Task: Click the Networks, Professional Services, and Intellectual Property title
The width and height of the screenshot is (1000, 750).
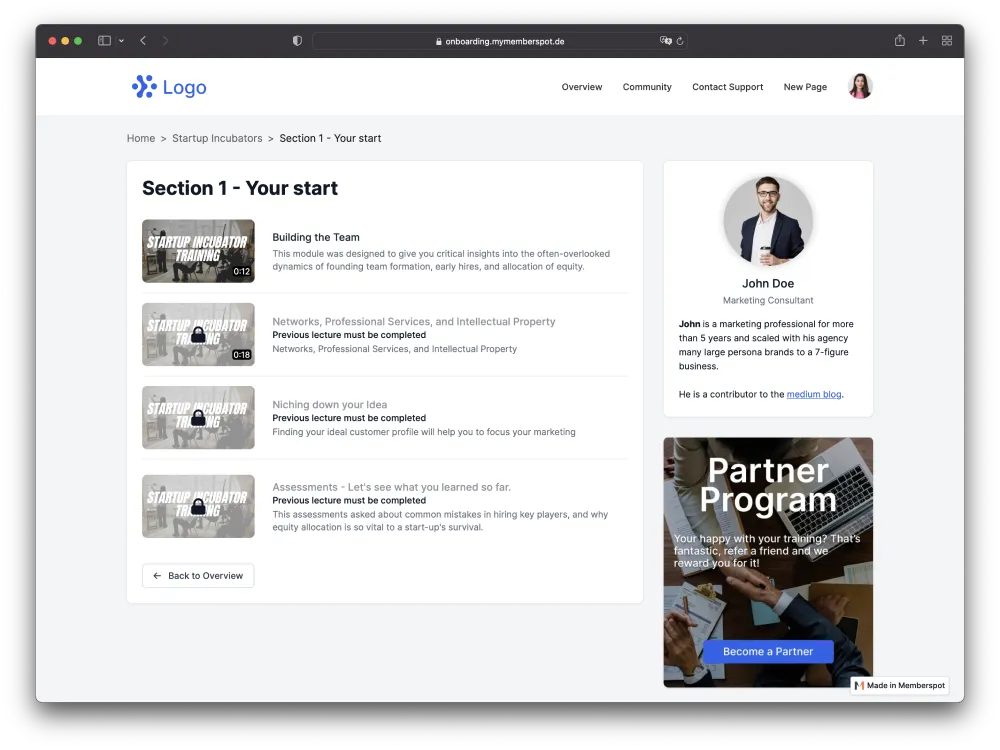Action: 413,321
